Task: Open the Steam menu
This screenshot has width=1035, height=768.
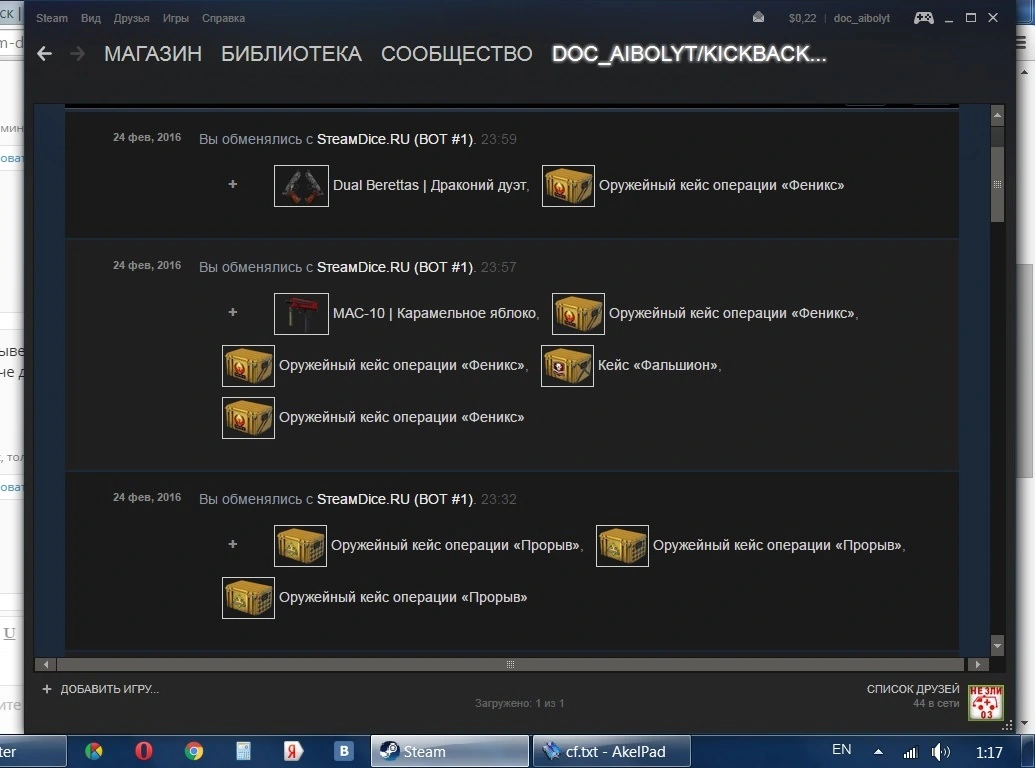Action: point(51,18)
